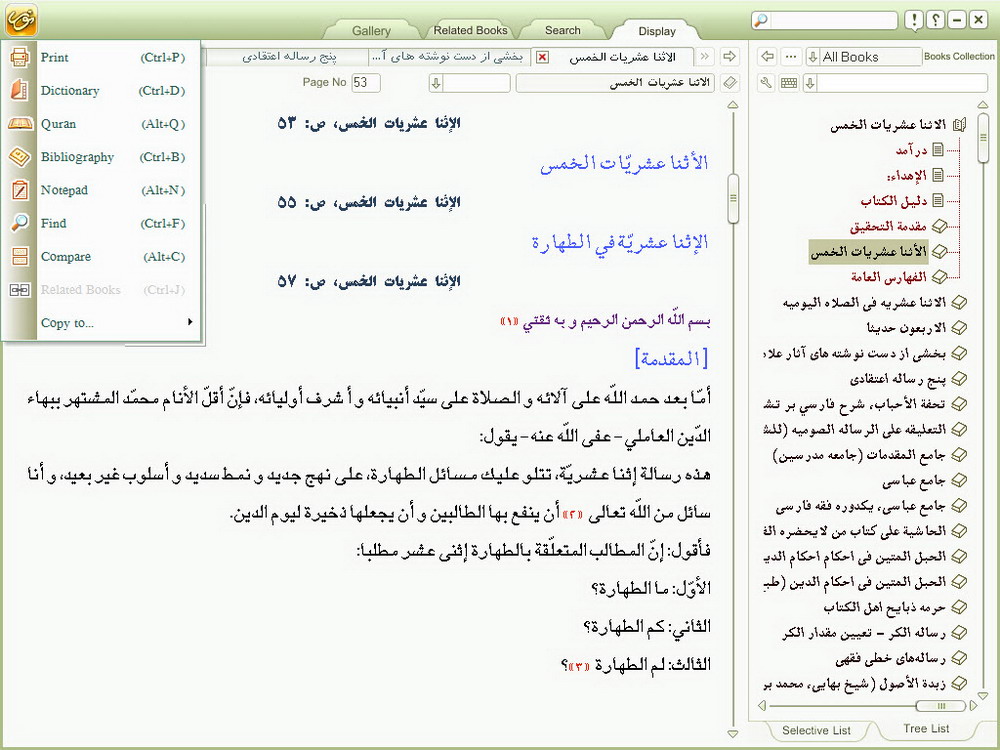Click the blue heading الإثنا عشريّة في الطهارة
The image size is (1000, 750).
[x=620, y=242]
